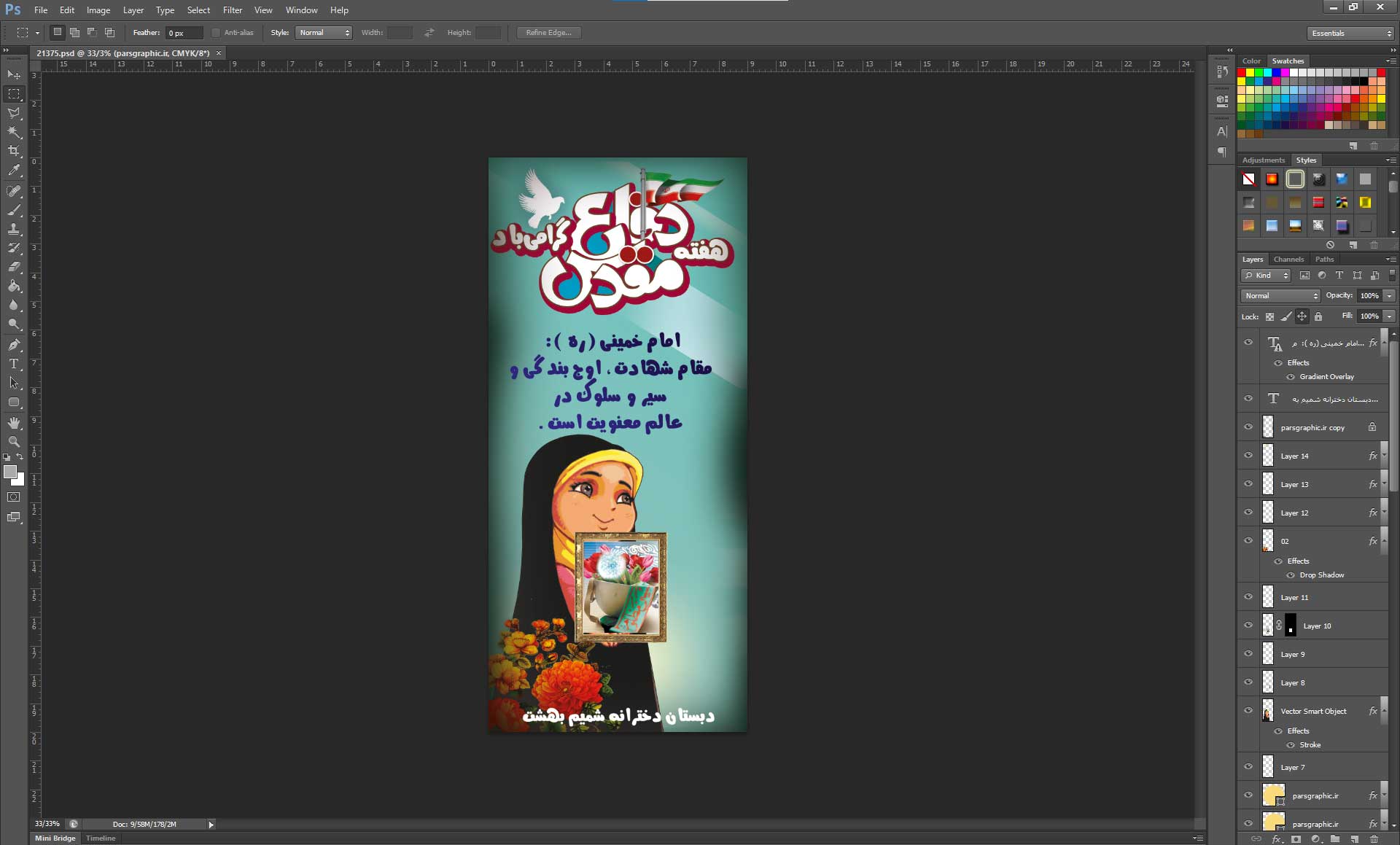Viewport: 1400px width, 845px height.
Task: Click Add to selection mode icon
Action: pyautogui.click(x=74, y=32)
